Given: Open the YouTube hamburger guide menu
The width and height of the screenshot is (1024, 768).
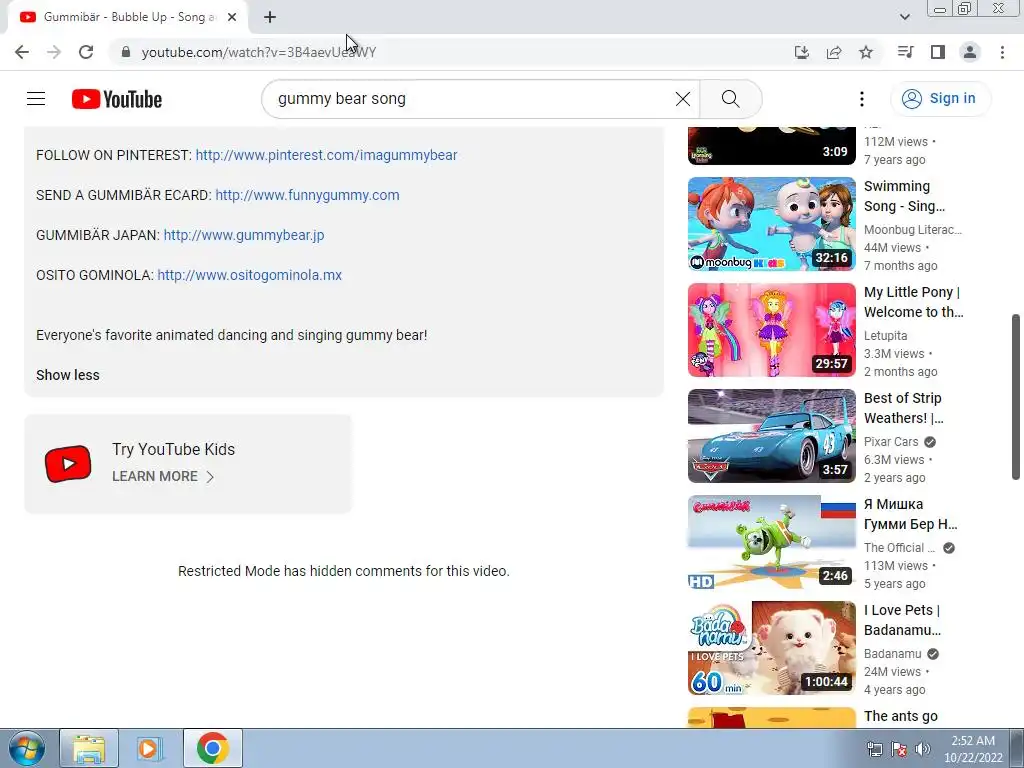Looking at the screenshot, I should [36, 99].
